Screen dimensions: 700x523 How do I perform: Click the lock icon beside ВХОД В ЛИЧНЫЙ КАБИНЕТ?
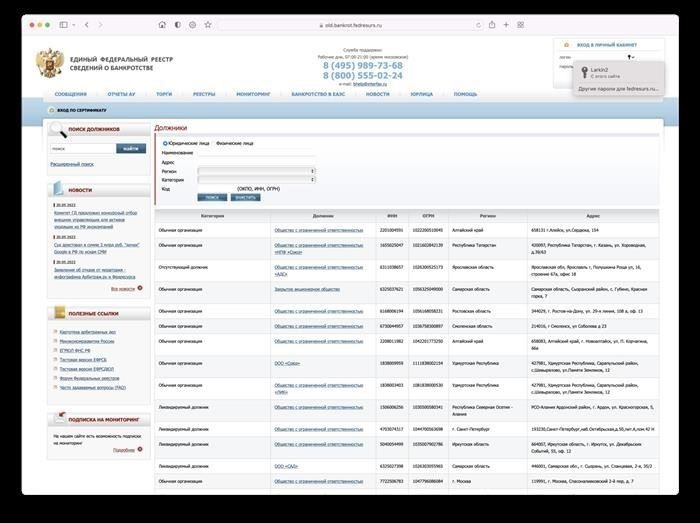pyautogui.click(x=567, y=45)
